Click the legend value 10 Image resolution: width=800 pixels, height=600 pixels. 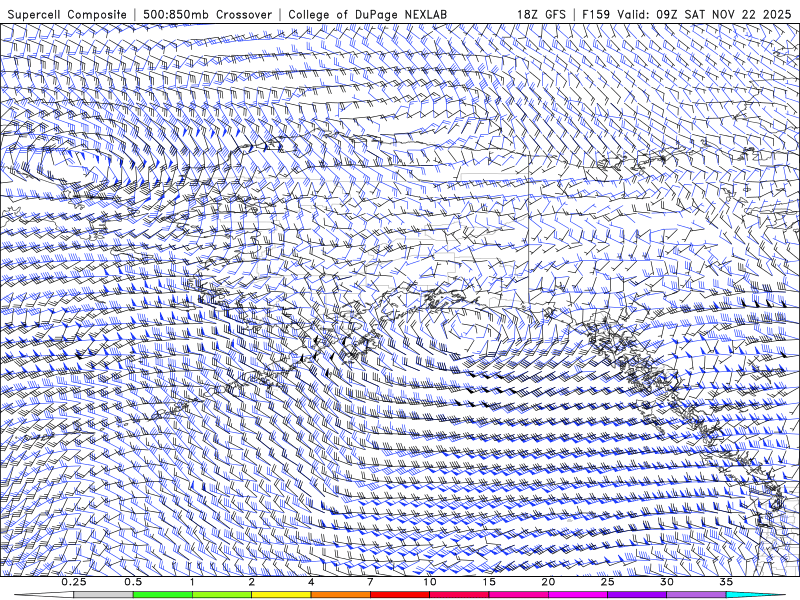[x=430, y=582]
